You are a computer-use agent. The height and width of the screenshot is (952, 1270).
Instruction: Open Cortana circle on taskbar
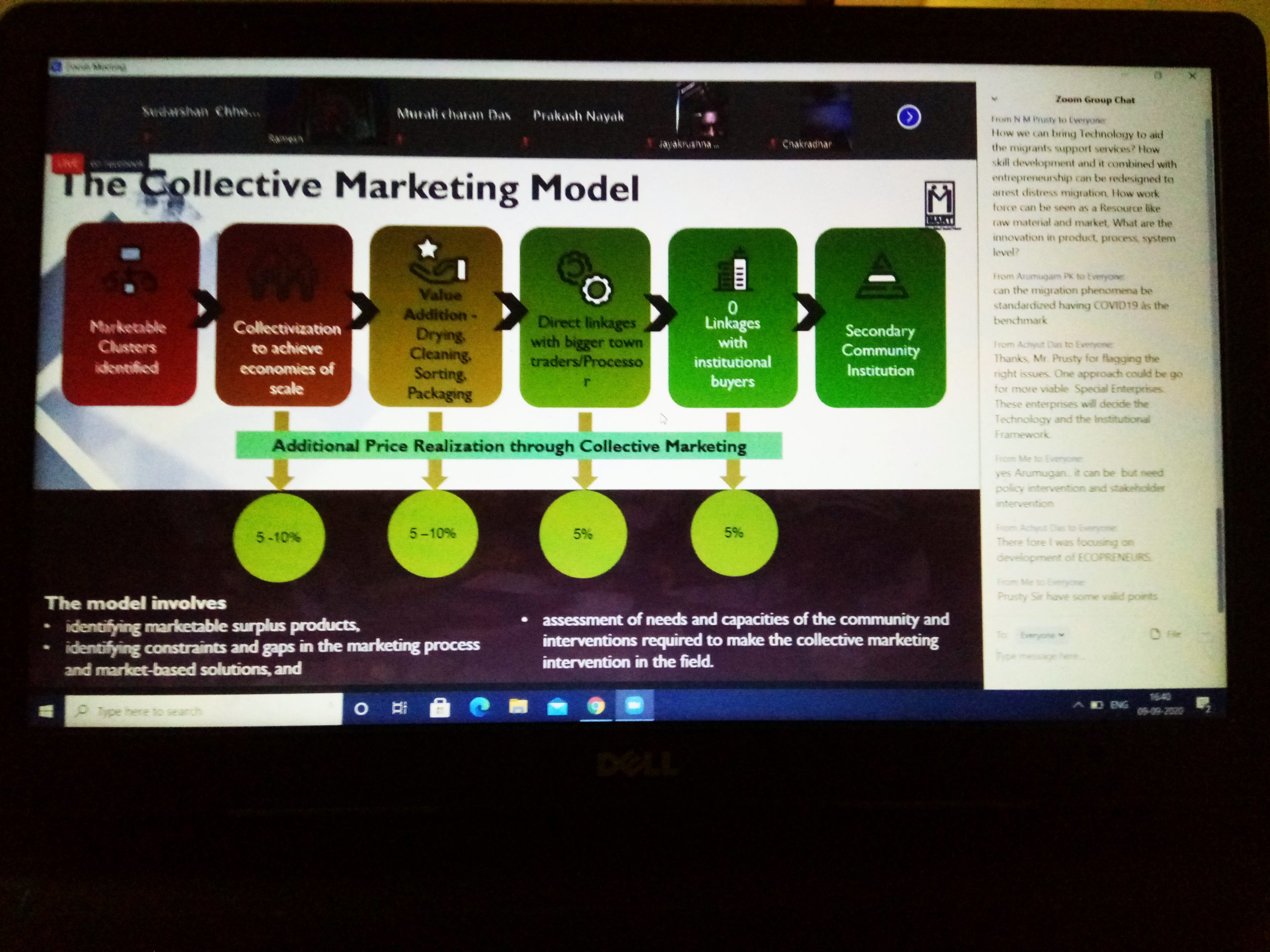[x=361, y=709]
